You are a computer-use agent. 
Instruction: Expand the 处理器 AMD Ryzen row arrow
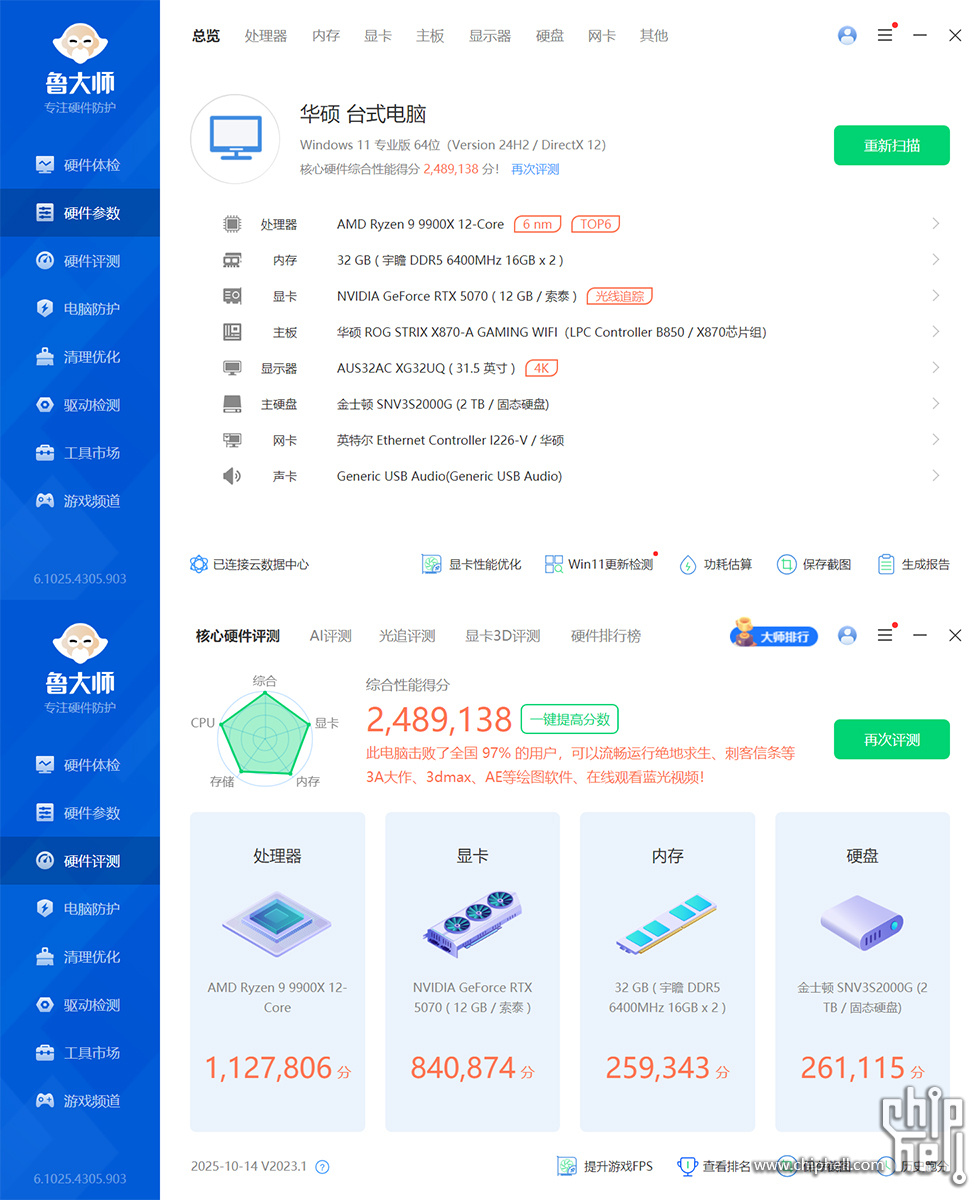[x=935, y=224]
